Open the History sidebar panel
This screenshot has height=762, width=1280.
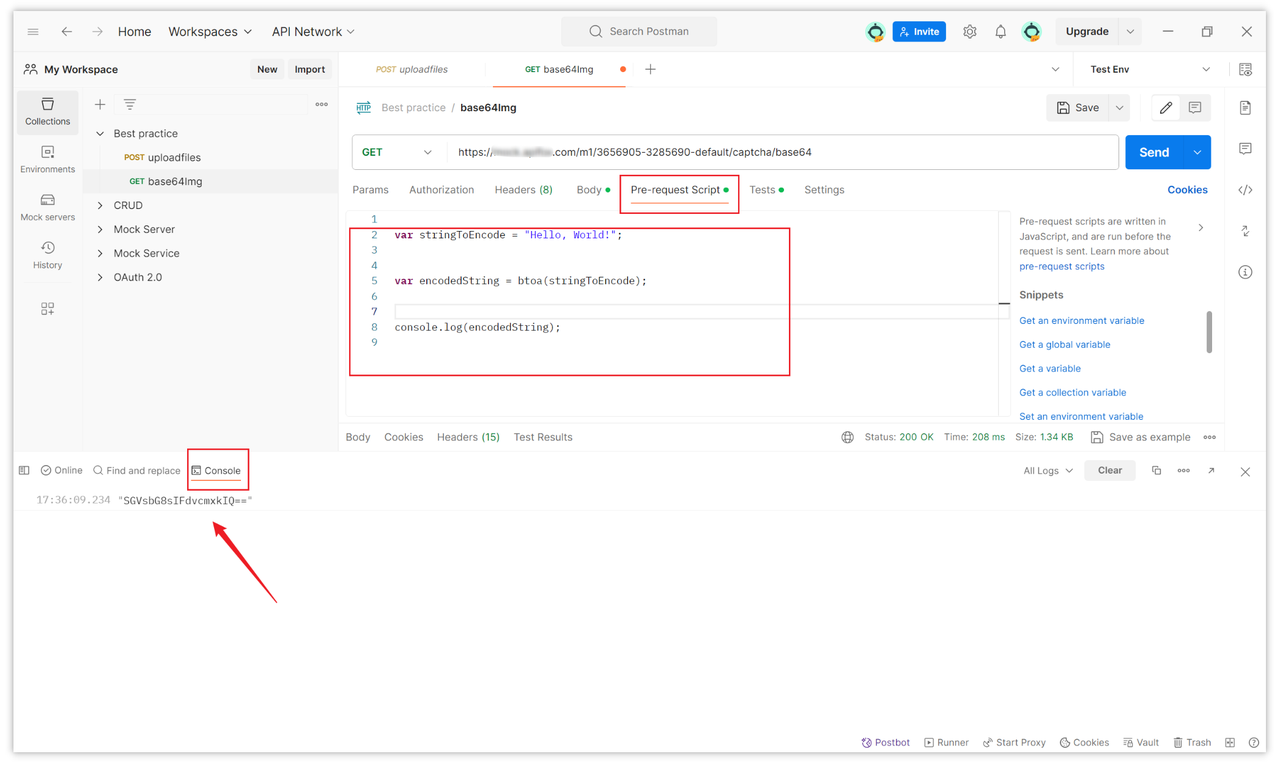[x=48, y=255]
